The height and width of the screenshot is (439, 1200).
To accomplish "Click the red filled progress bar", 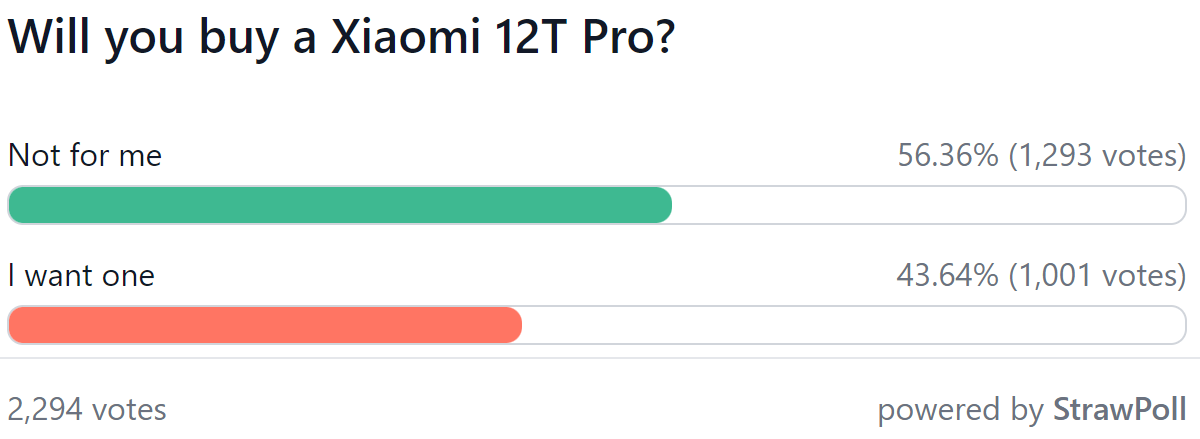I will tap(265, 325).
